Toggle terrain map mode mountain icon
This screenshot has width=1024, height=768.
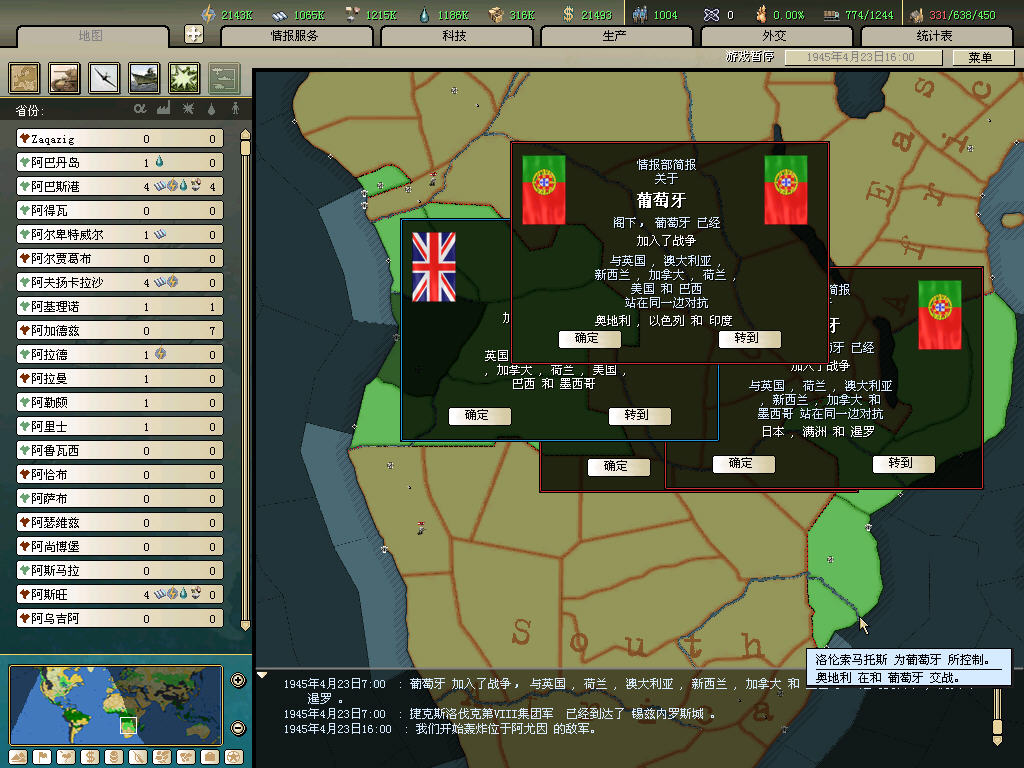17,756
